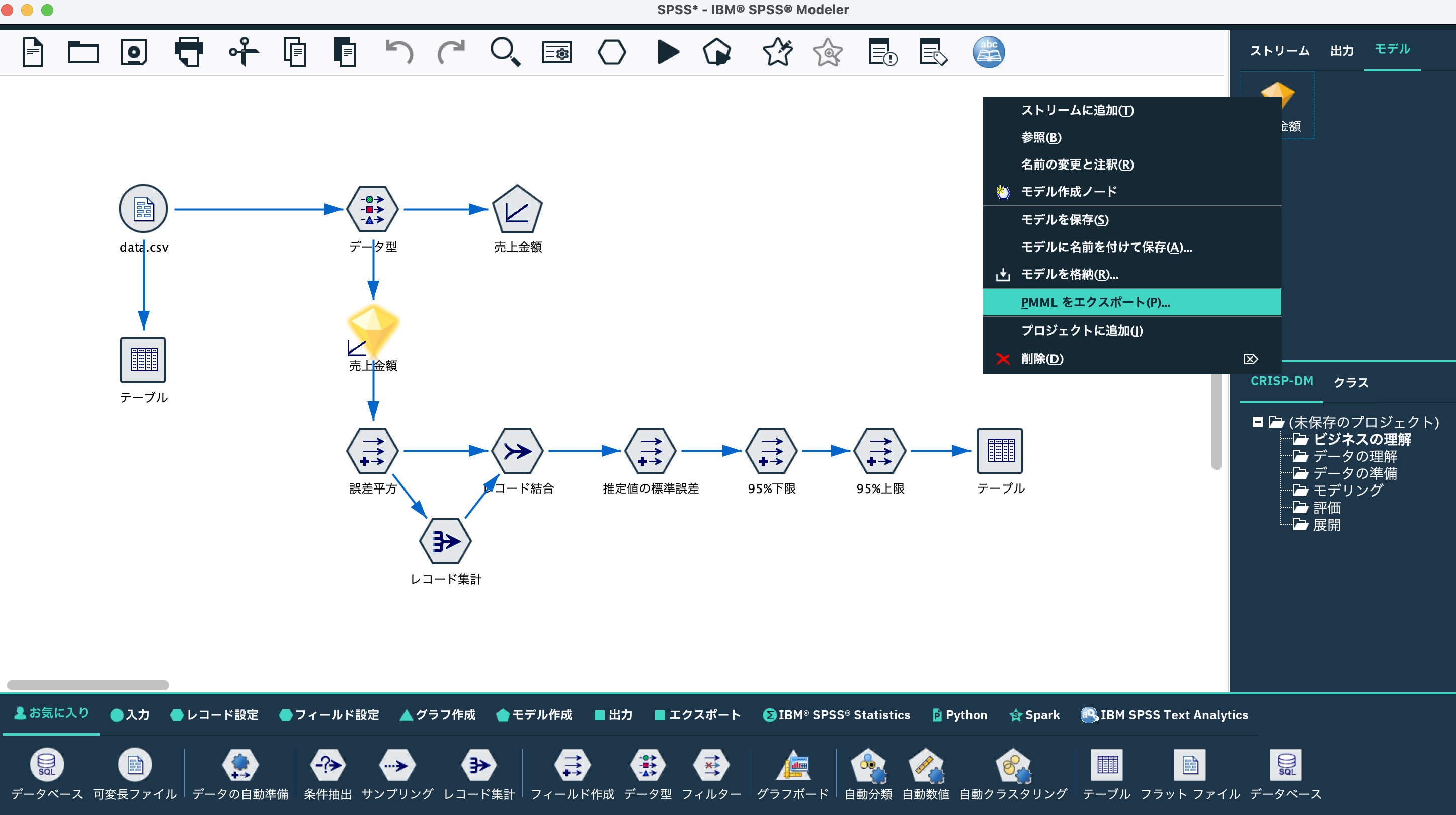Choose モデルを保存(S) menu entry
Screen dimensions: 1456x815
pos(1064,220)
